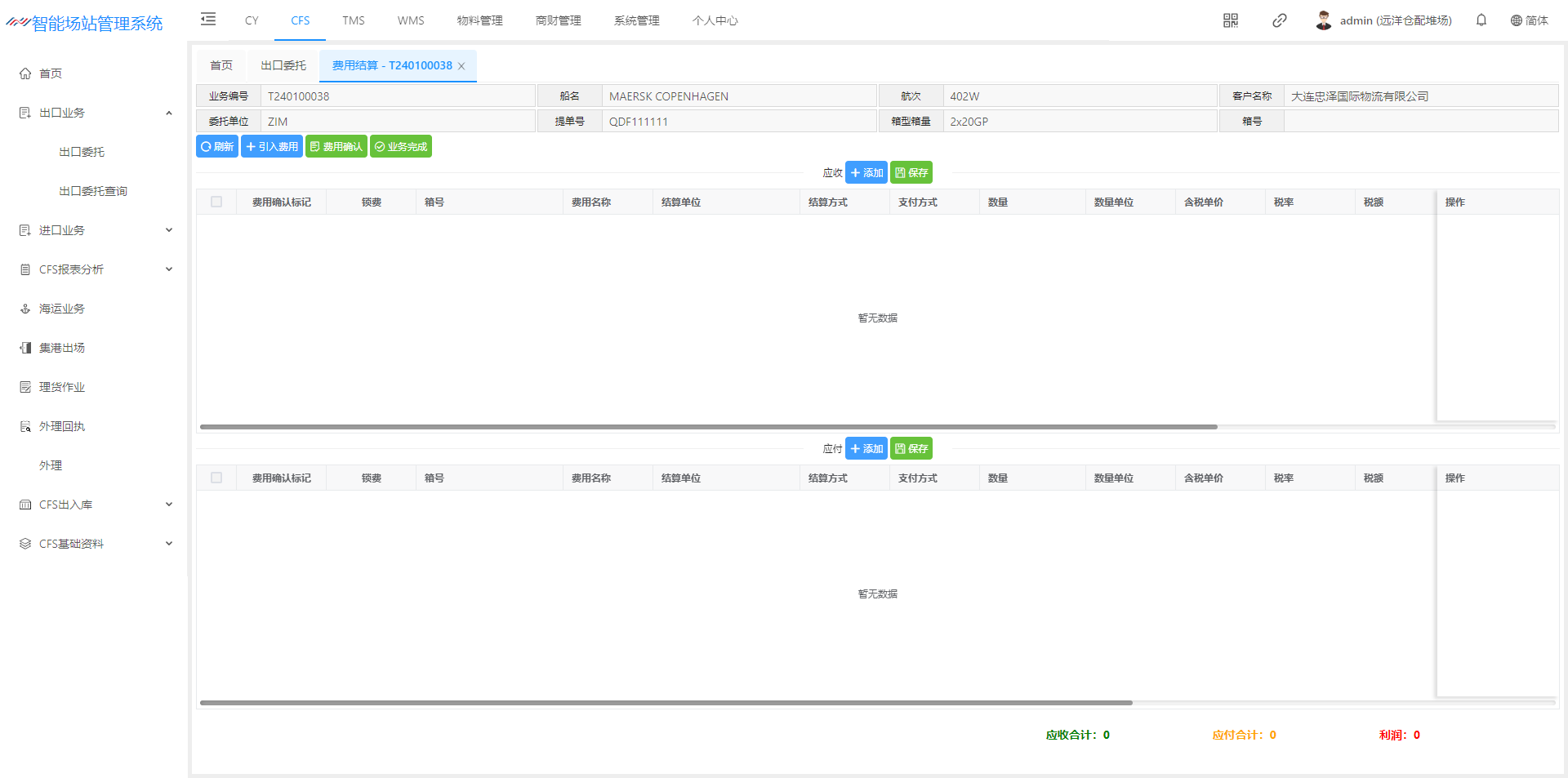Click the 引入费用 button
Screen dimensions: 1568x778
[272, 147]
